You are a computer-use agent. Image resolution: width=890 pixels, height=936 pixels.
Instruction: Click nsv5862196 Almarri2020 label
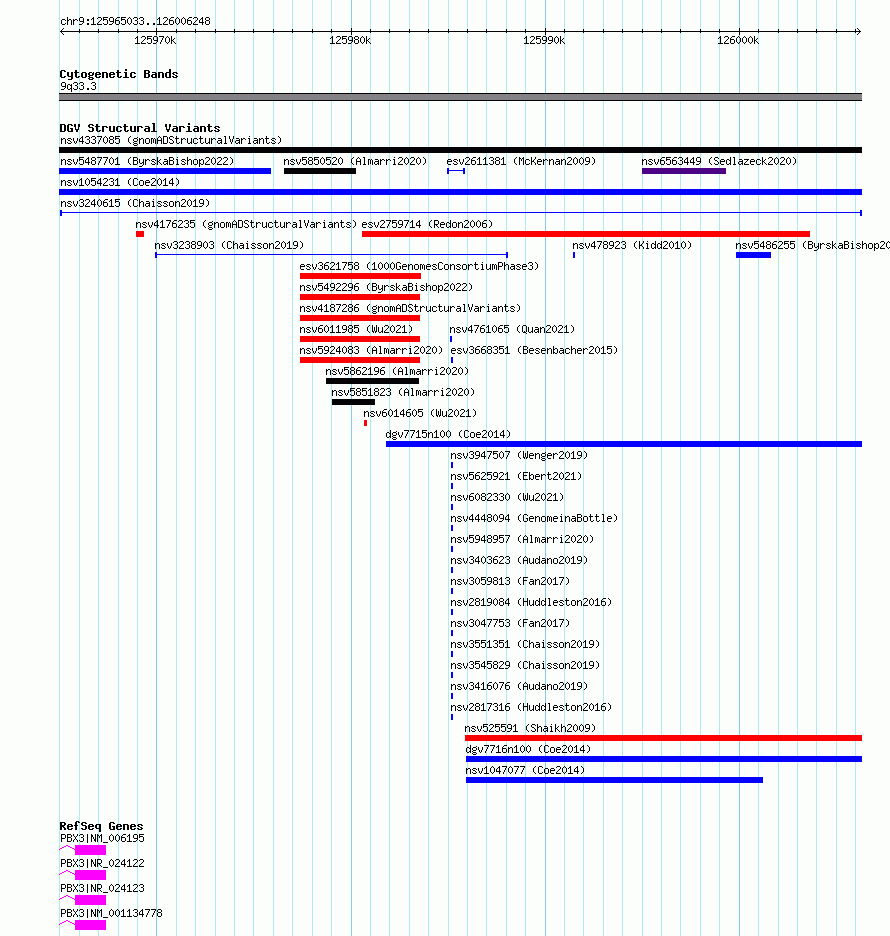(397, 371)
